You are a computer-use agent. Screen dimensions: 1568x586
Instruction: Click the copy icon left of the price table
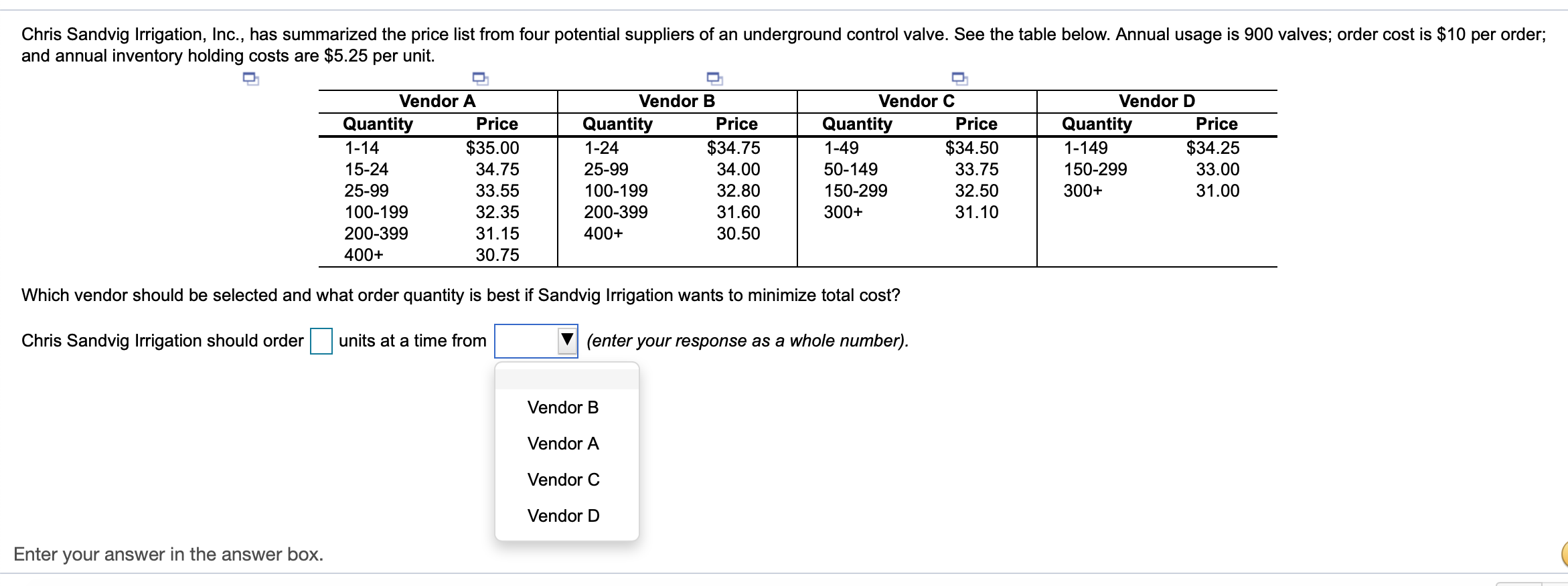coord(251,79)
